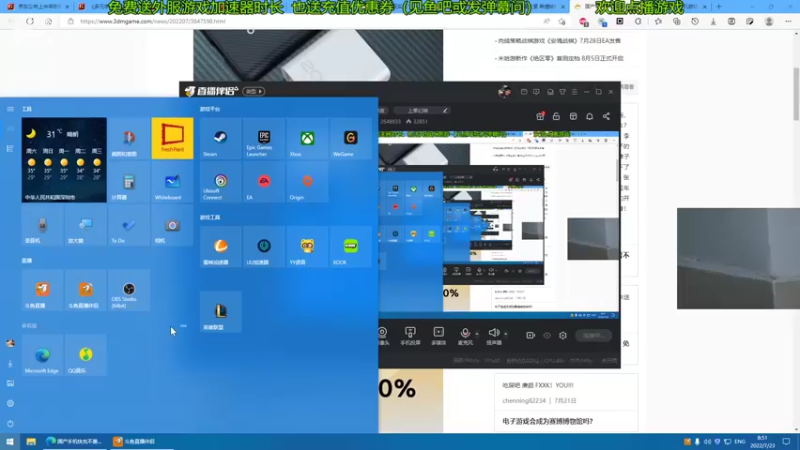
Task: Open the Steam tile in Start menu
Action: point(220,138)
